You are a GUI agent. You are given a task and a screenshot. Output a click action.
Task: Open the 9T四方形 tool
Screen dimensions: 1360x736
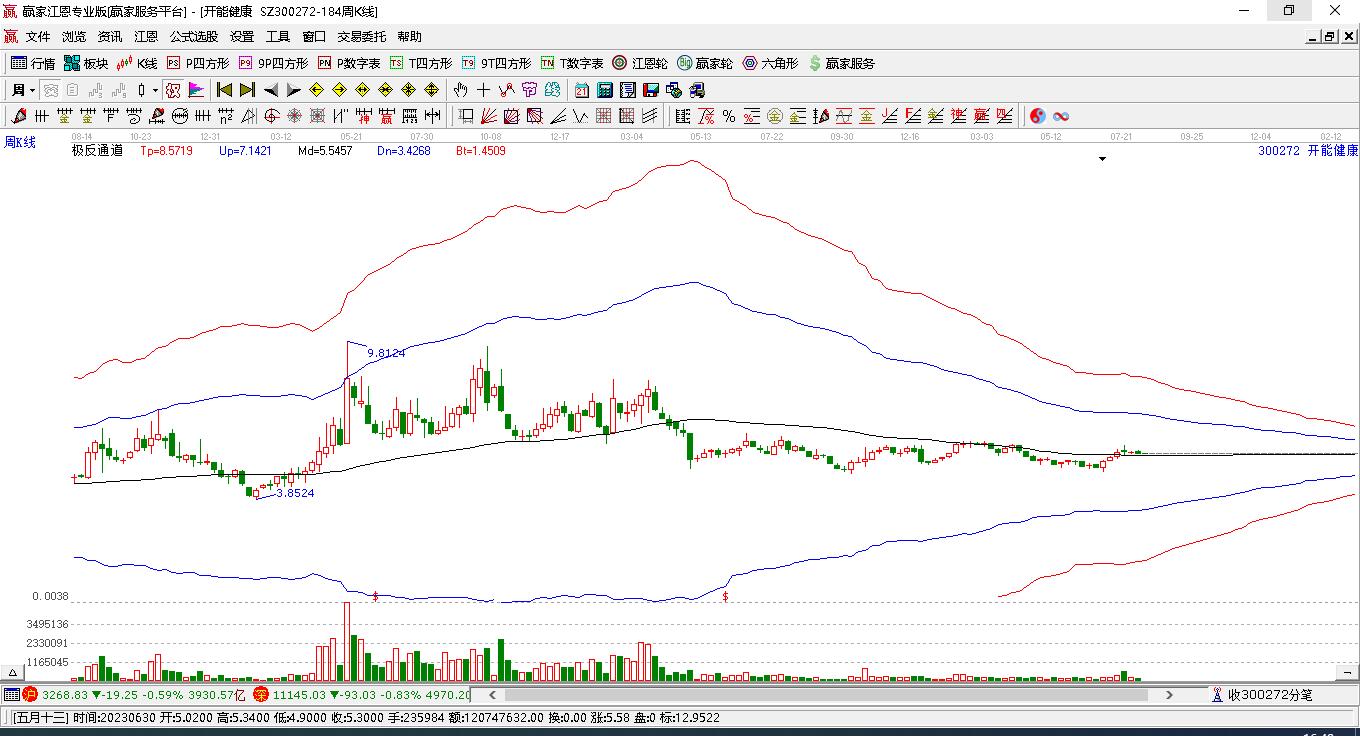click(x=496, y=63)
